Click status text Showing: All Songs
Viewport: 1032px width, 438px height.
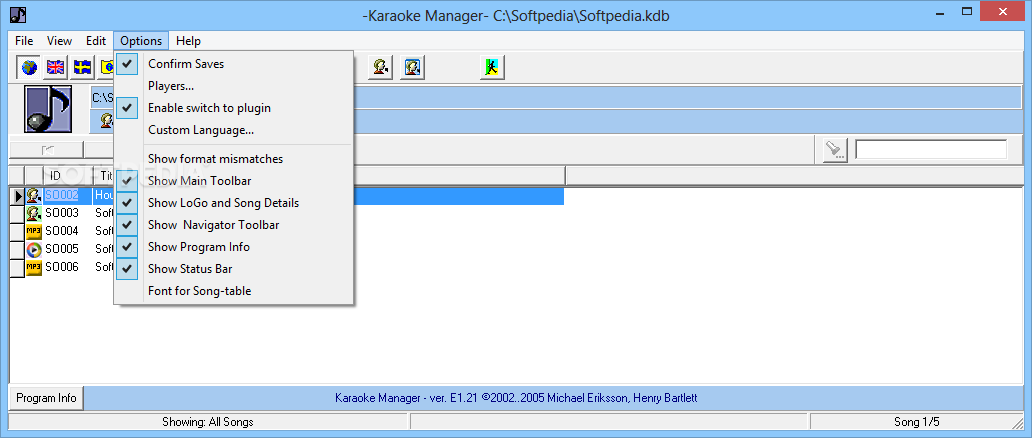[208, 422]
